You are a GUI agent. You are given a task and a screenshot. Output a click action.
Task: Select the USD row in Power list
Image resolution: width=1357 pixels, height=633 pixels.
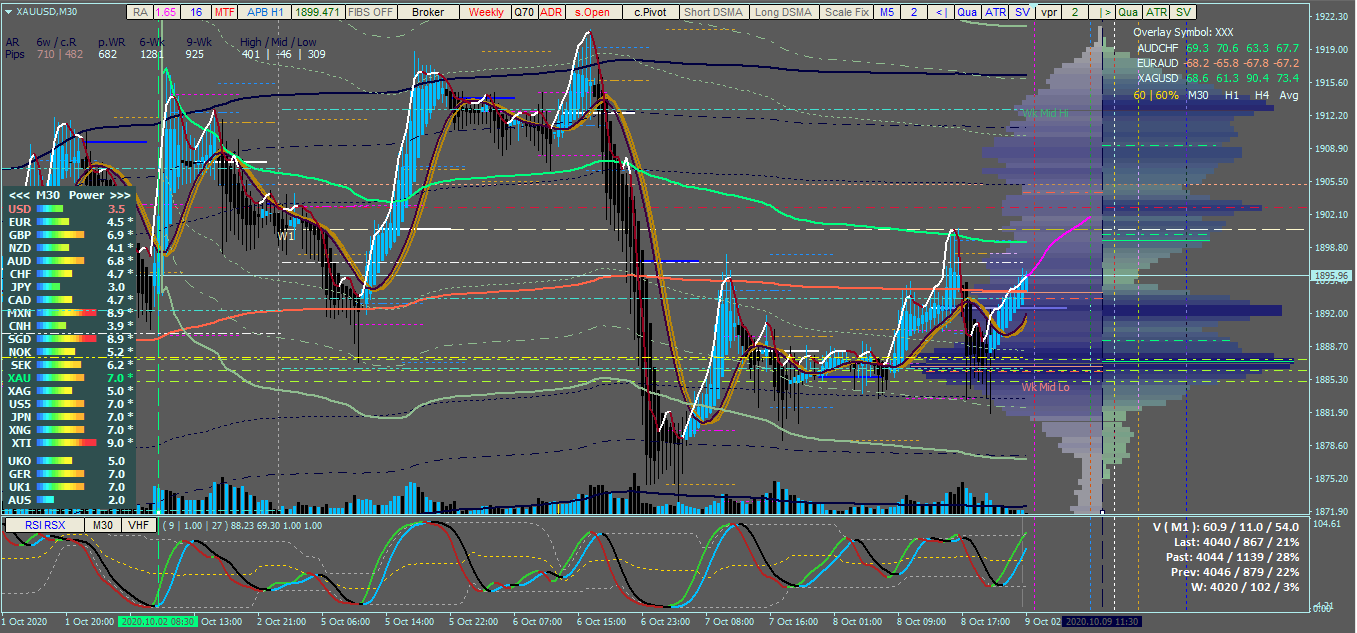68,208
